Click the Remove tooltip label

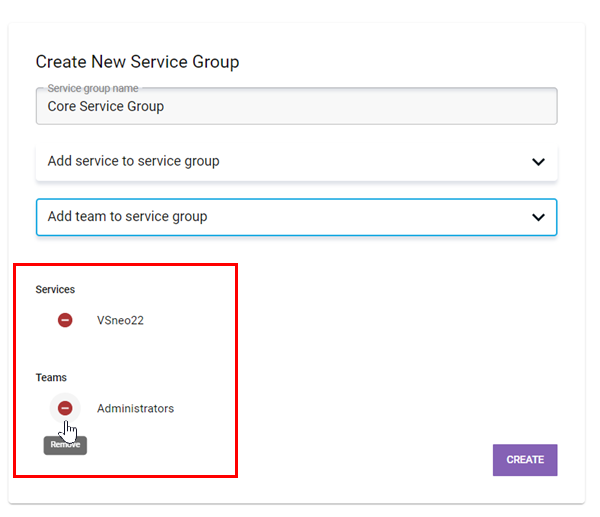point(65,445)
